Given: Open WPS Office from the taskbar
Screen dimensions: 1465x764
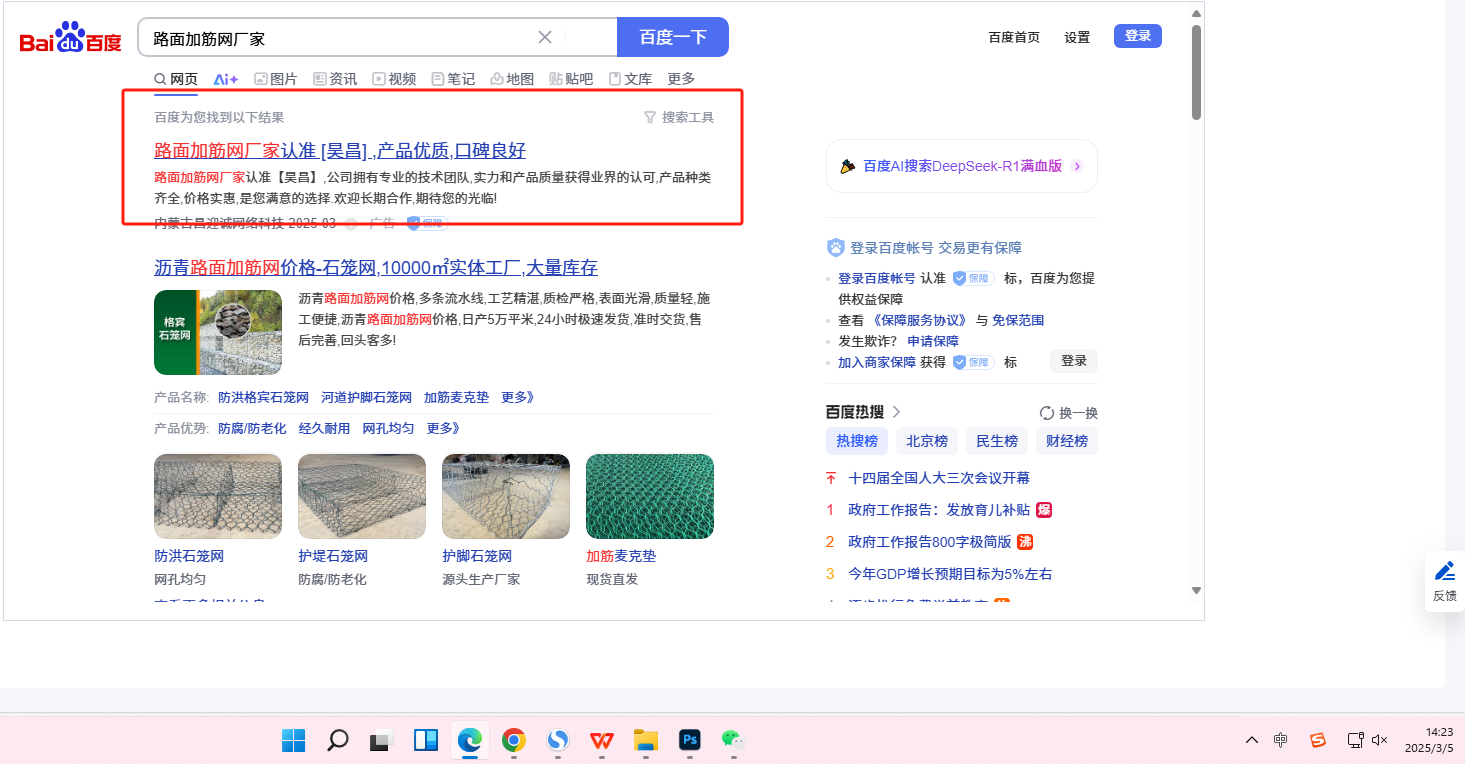Looking at the screenshot, I should click(602, 740).
